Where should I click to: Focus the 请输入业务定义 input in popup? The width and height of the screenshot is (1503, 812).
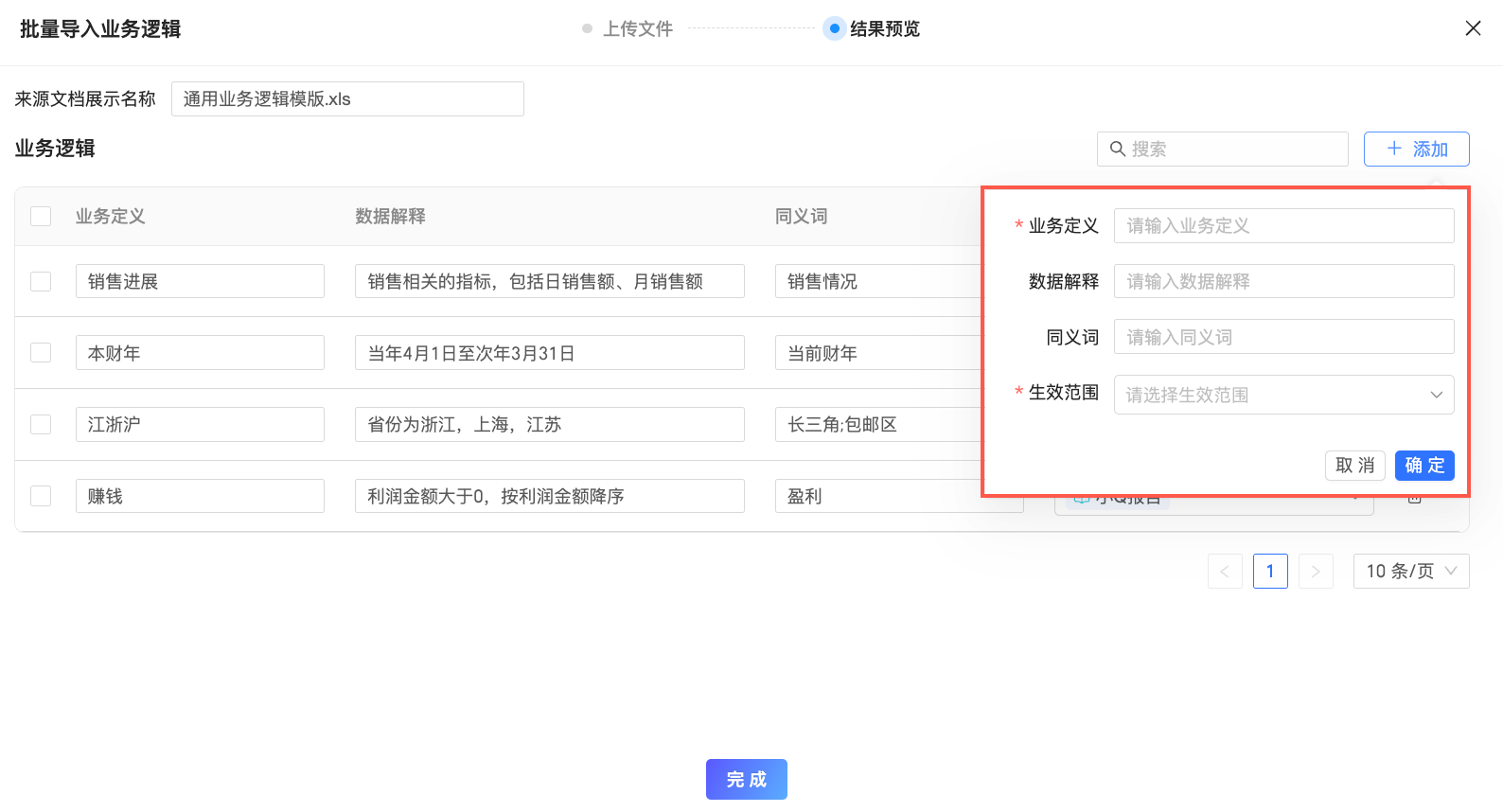(x=1283, y=225)
